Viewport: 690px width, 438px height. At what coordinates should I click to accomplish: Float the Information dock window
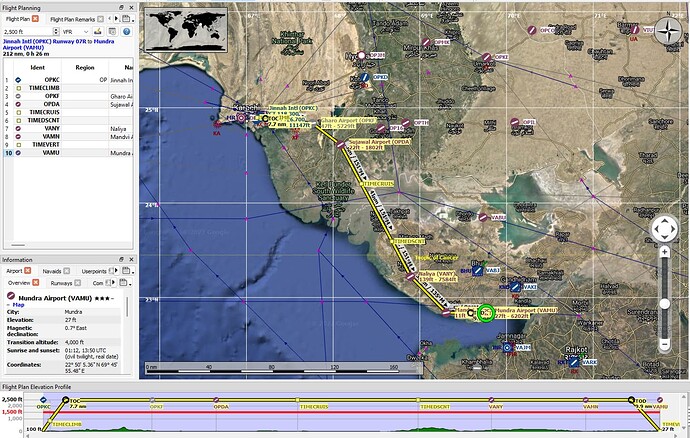point(121,259)
